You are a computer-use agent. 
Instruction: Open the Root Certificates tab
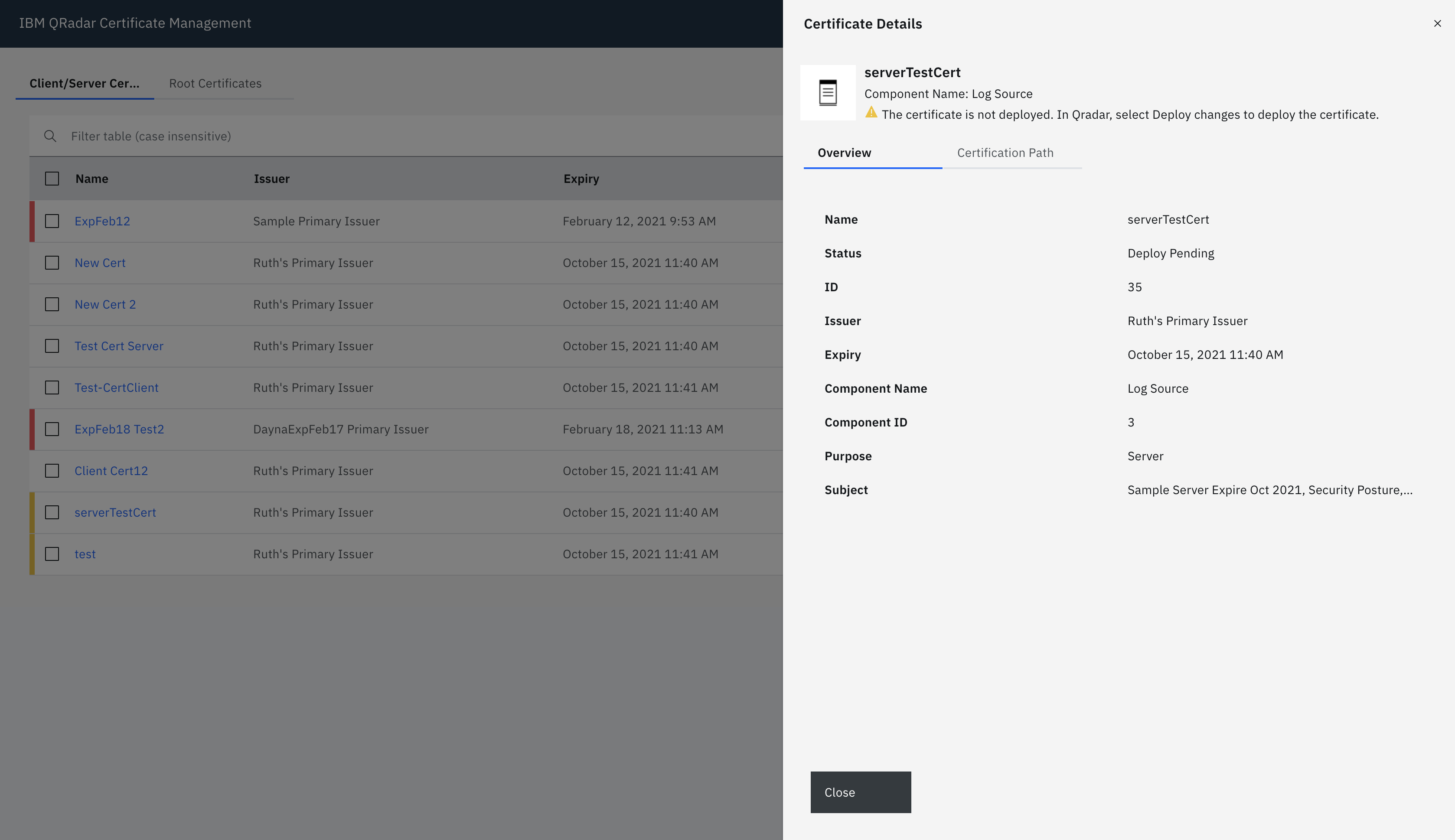(215, 84)
